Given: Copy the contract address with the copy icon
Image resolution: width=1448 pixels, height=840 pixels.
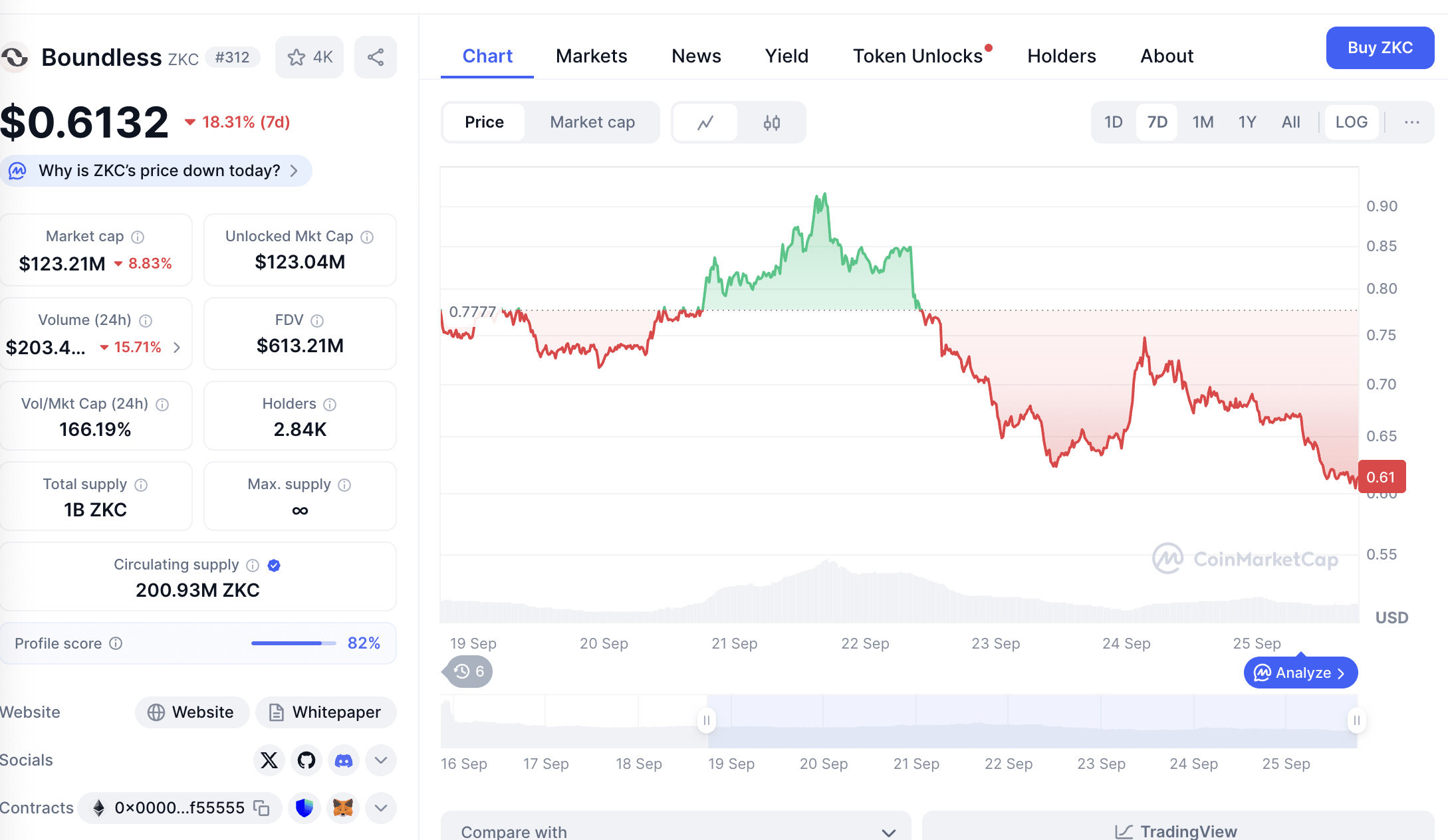Looking at the screenshot, I should (x=262, y=808).
